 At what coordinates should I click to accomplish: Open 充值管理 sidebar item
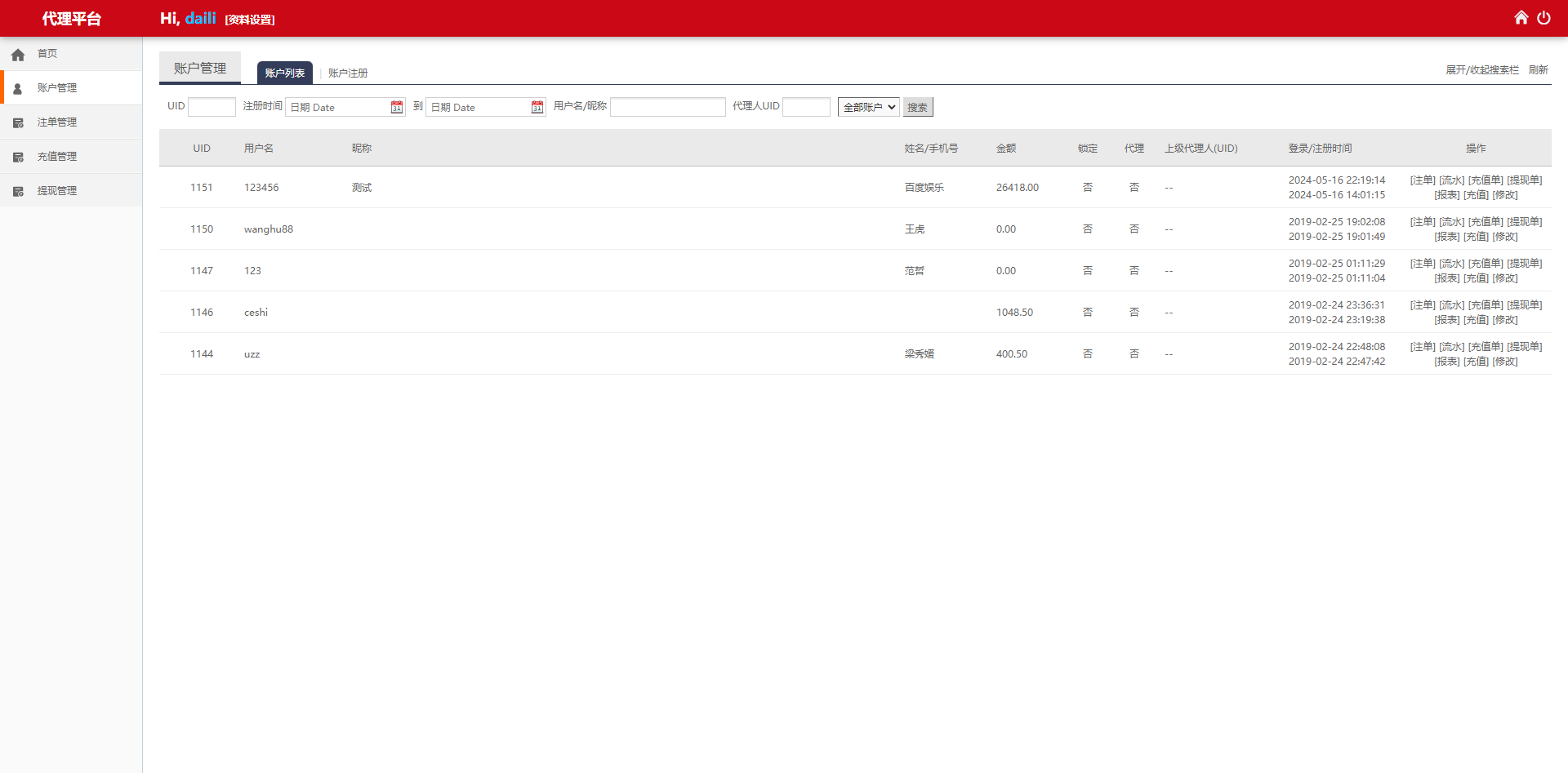(71, 157)
